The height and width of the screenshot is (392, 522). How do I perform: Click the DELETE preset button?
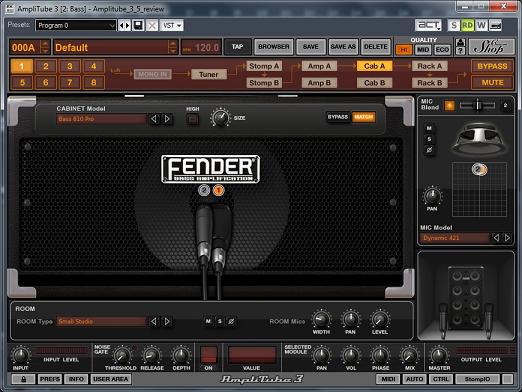tap(375, 47)
